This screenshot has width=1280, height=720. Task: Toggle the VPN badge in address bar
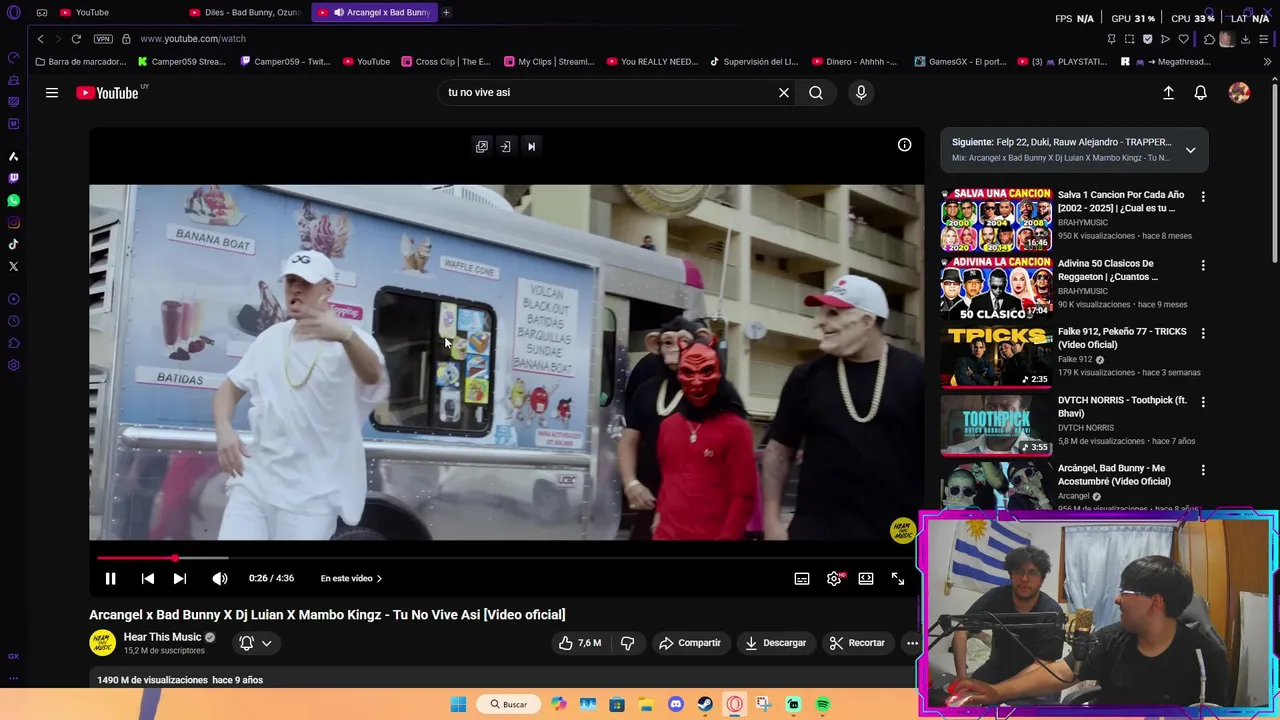click(103, 38)
